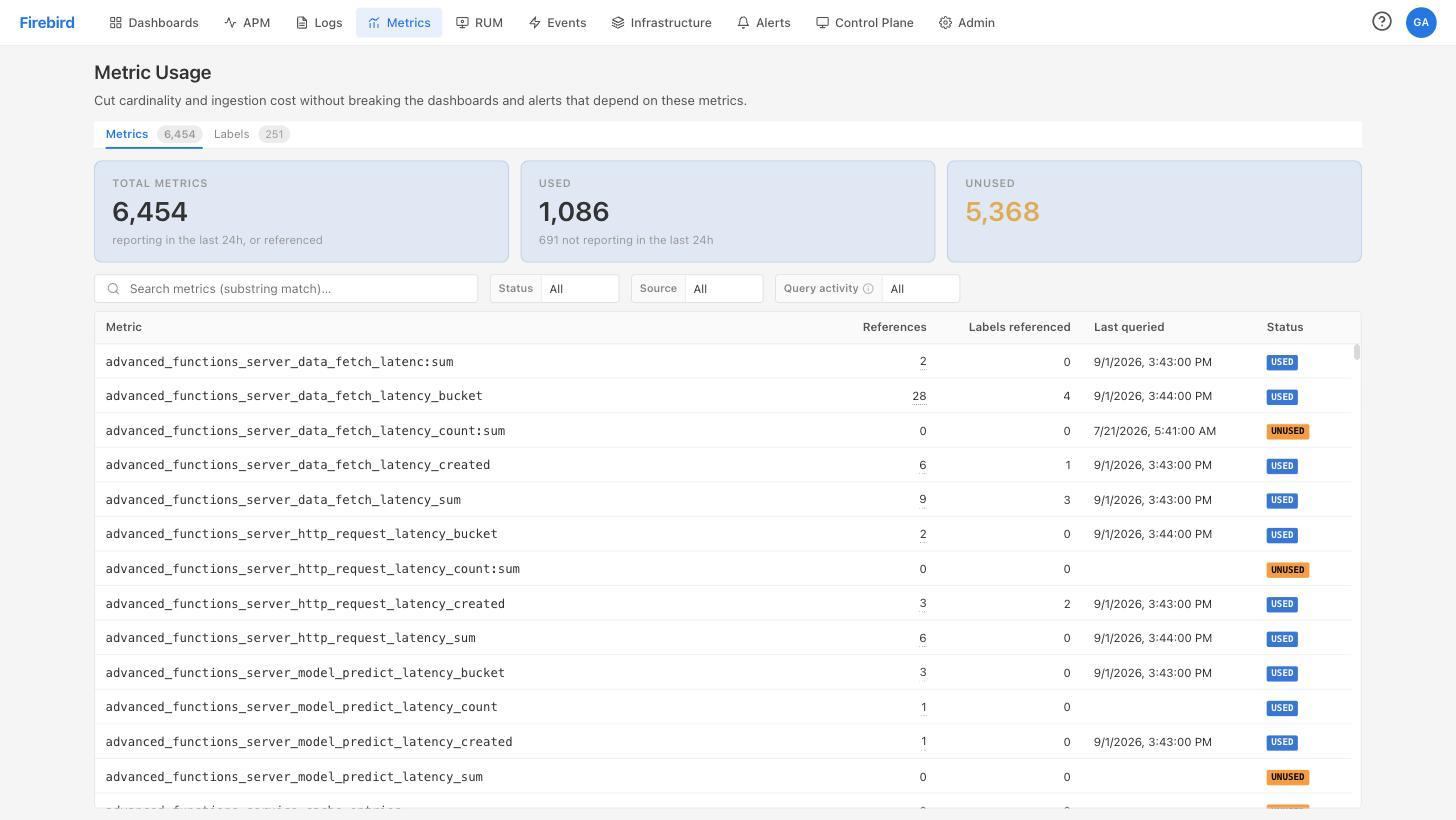The height and width of the screenshot is (820, 1456).
Task: Open the Control Plane section
Action: (x=865, y=22)
